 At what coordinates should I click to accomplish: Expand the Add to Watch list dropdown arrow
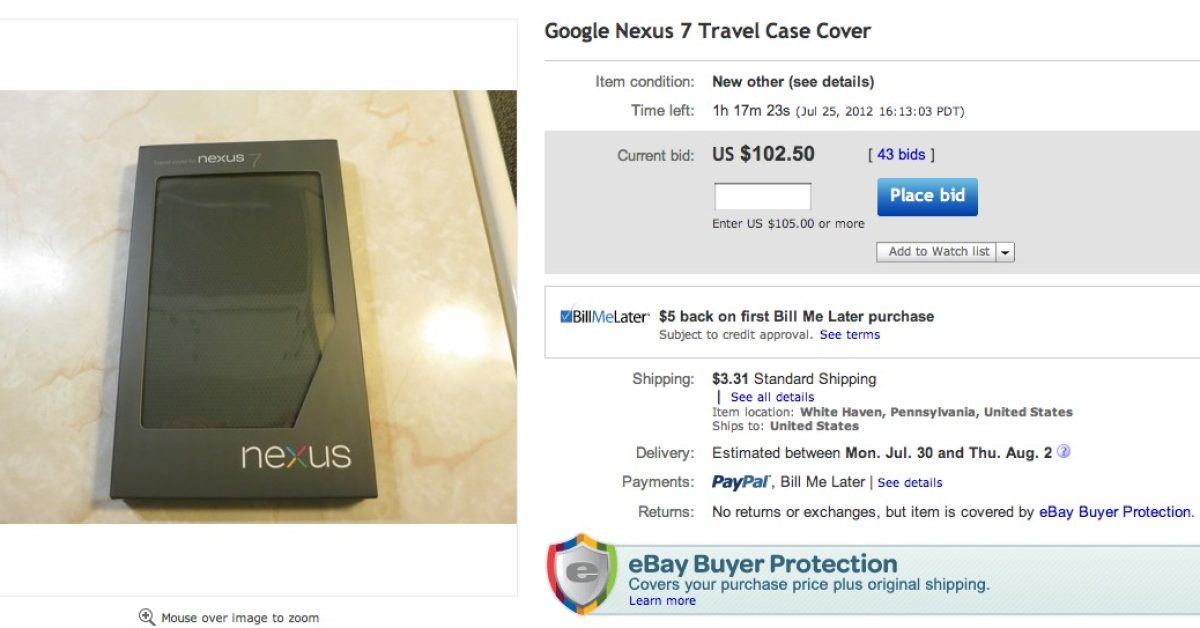[1005, 252]
